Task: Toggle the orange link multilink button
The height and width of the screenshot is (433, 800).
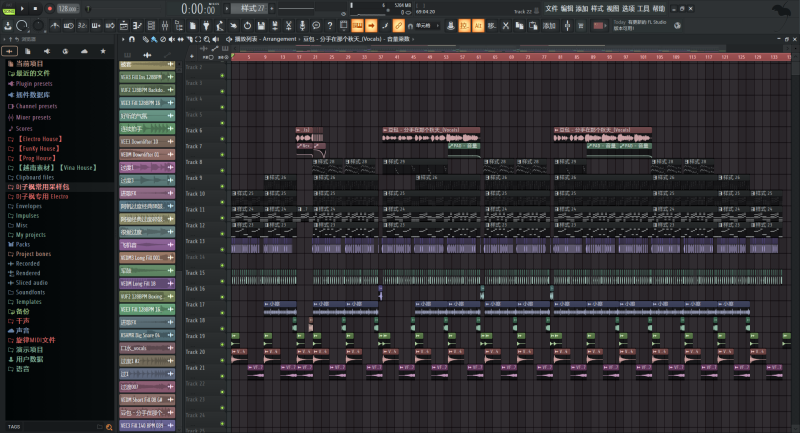Action: tap(398, 25)
